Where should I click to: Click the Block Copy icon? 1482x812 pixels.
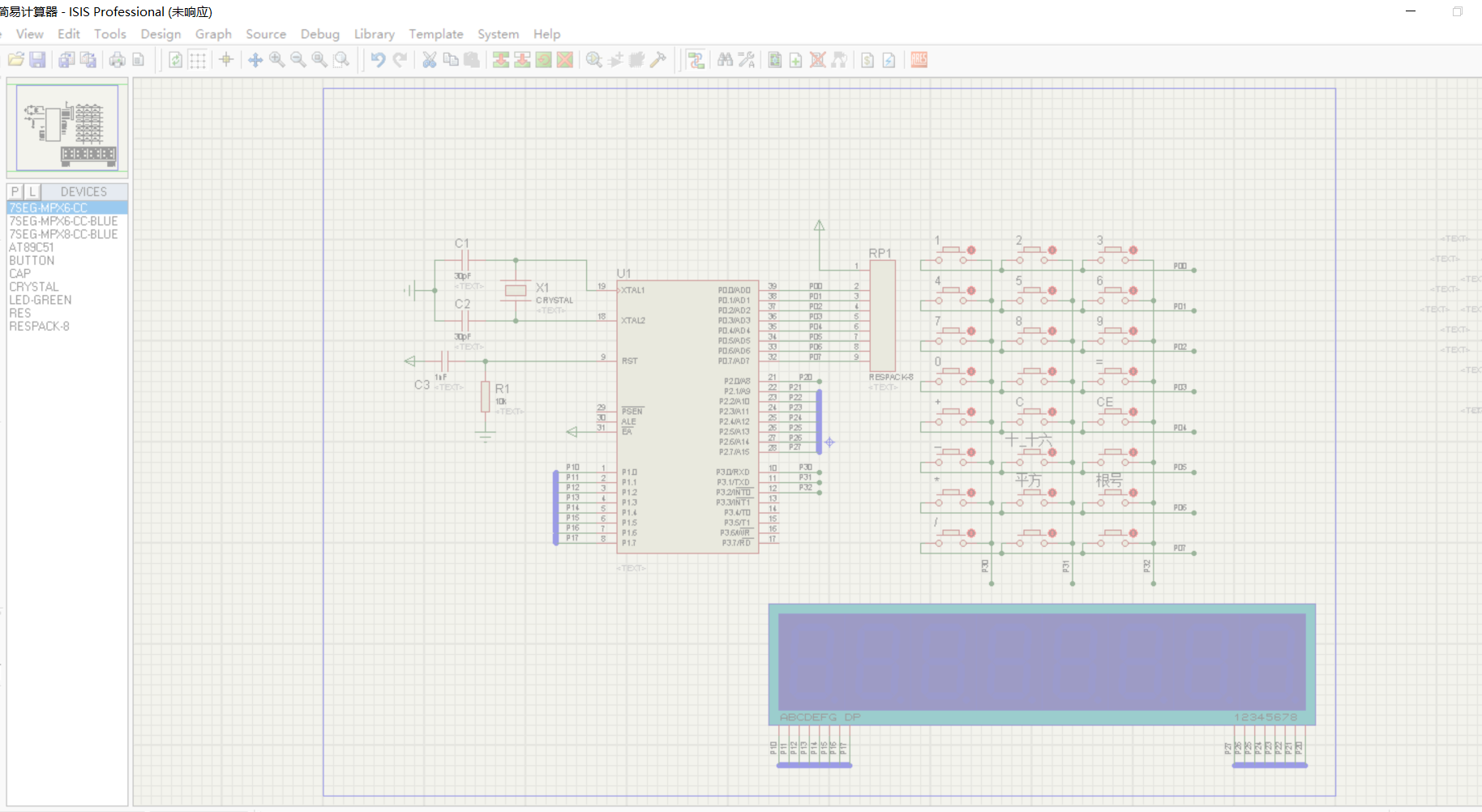501,60
